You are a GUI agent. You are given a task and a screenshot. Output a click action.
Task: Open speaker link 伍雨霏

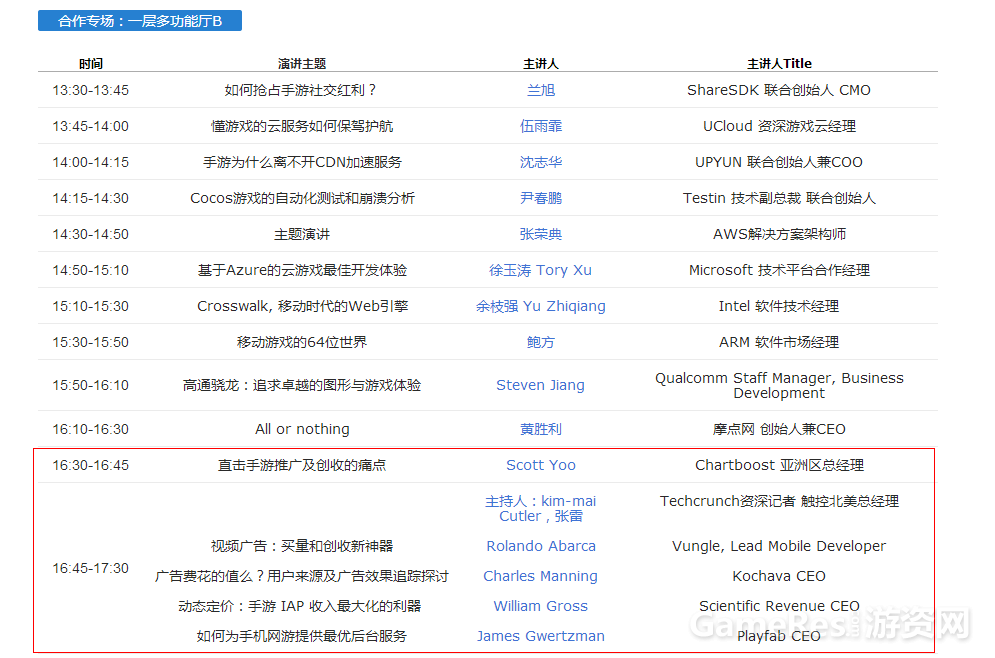(x=541, y=126)
